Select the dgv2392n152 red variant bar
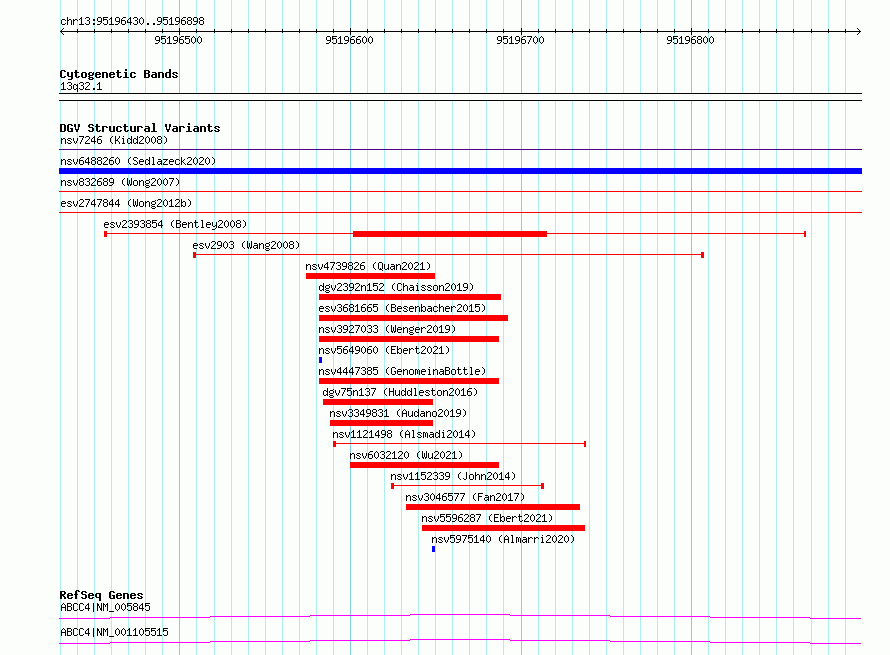Screen dimensions: 890x655 (410, 297)
